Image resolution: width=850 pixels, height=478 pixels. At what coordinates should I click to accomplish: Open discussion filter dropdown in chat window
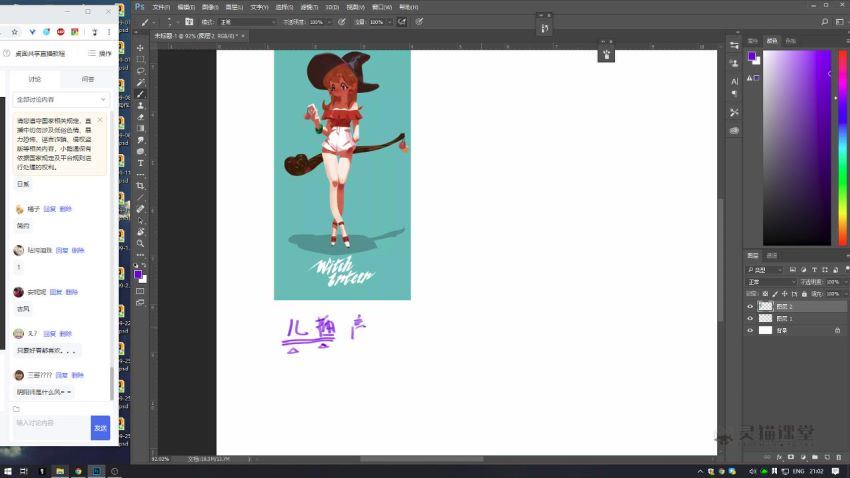[61, 100]
